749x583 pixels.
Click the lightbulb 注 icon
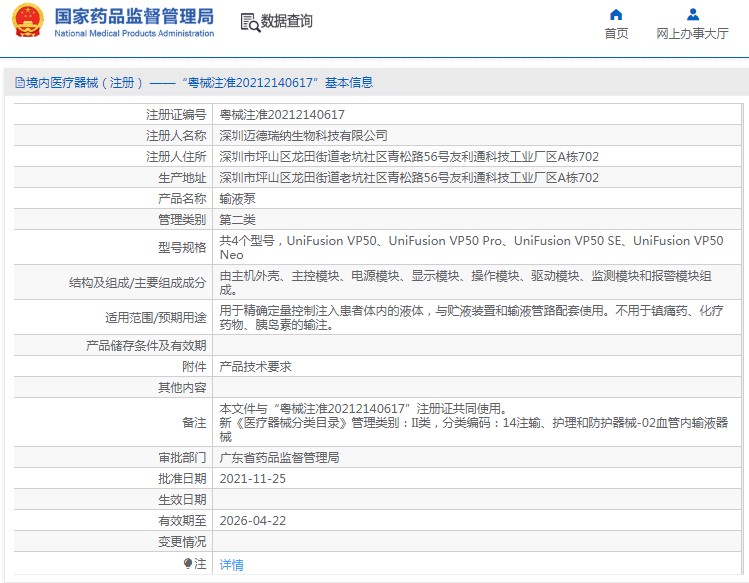click(188, 564)
